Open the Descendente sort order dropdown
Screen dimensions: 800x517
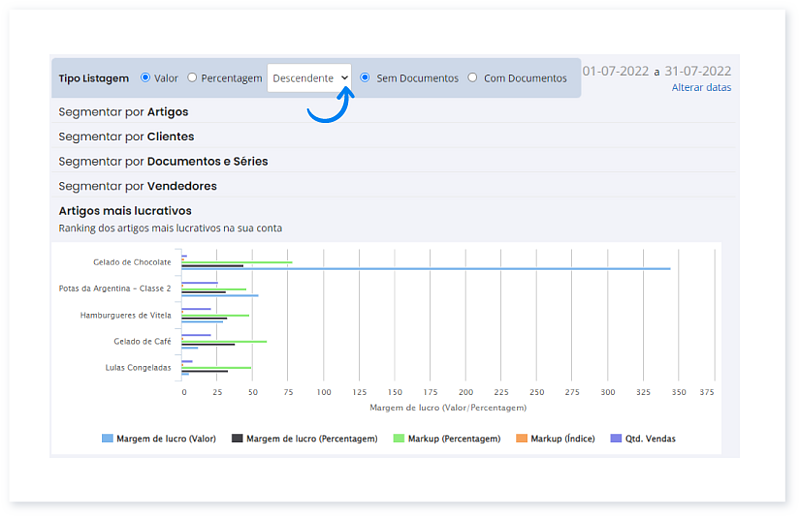tap(310, 78)
